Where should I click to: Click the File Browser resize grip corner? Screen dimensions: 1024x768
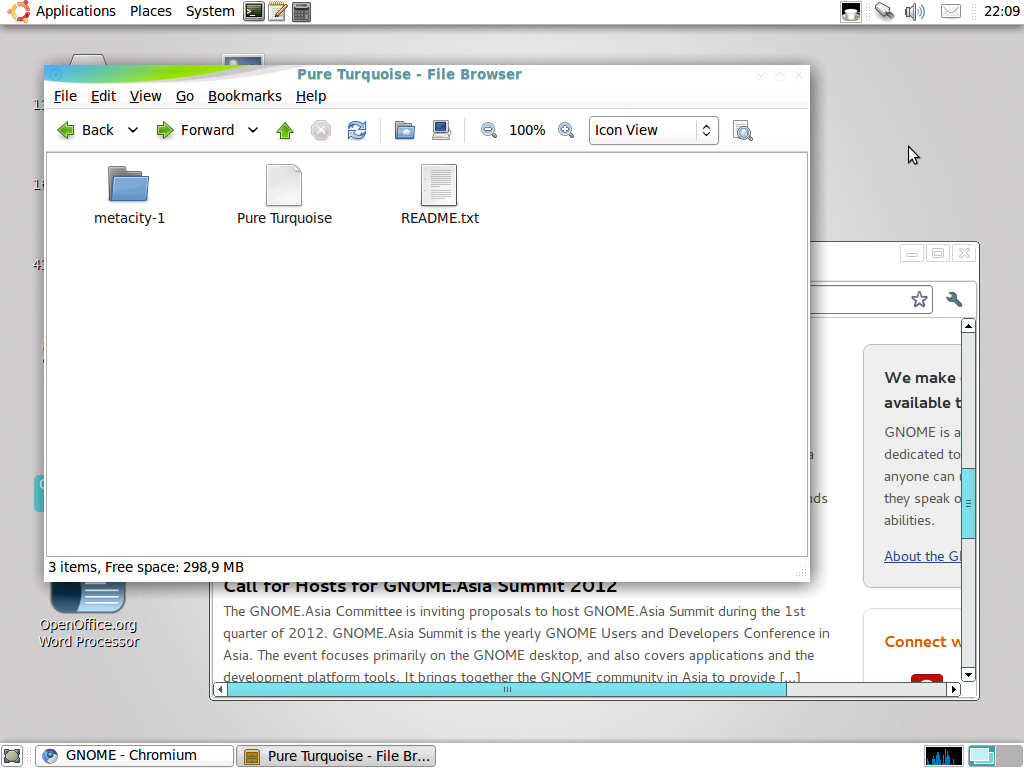[x=801, y=573]
